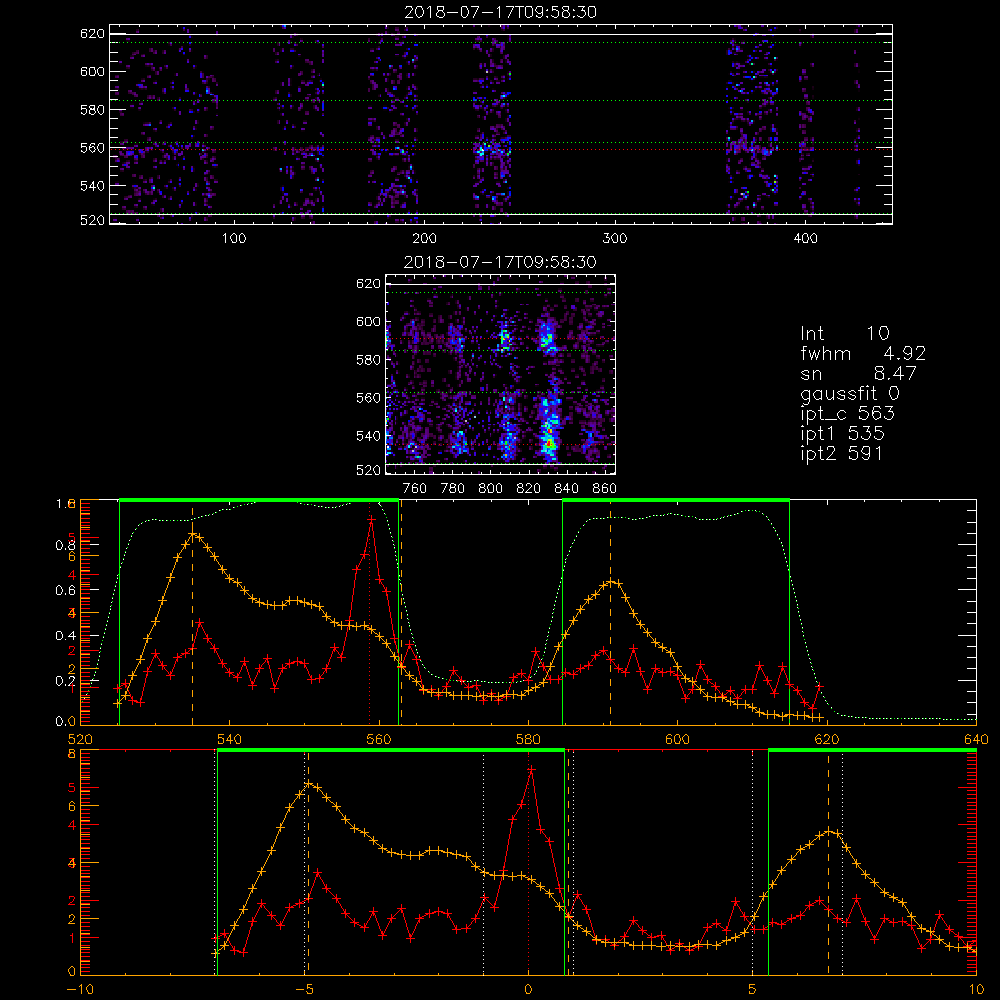Click y-axis label 600 on middle panel

coord(368,321)
